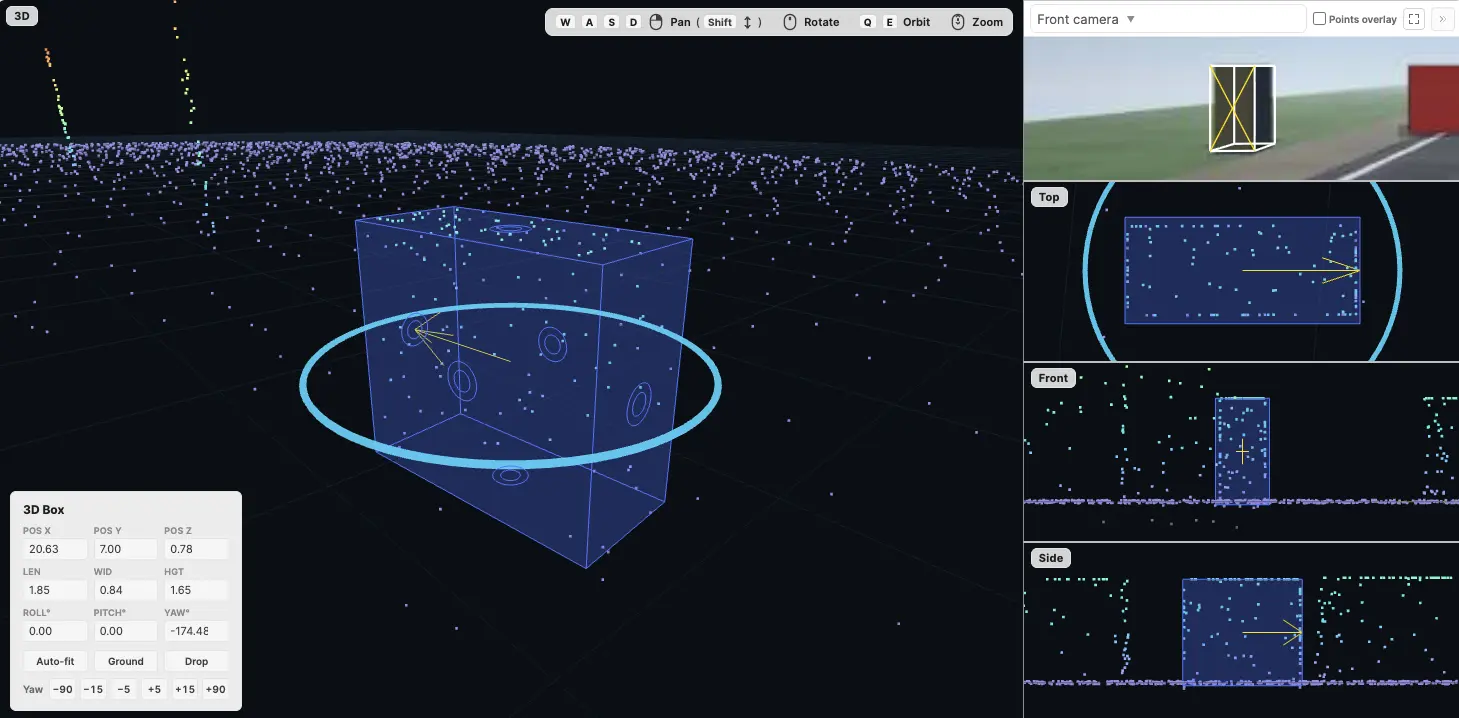Click the Shift key hint
1459x718 pixels.
coord(720,22)
